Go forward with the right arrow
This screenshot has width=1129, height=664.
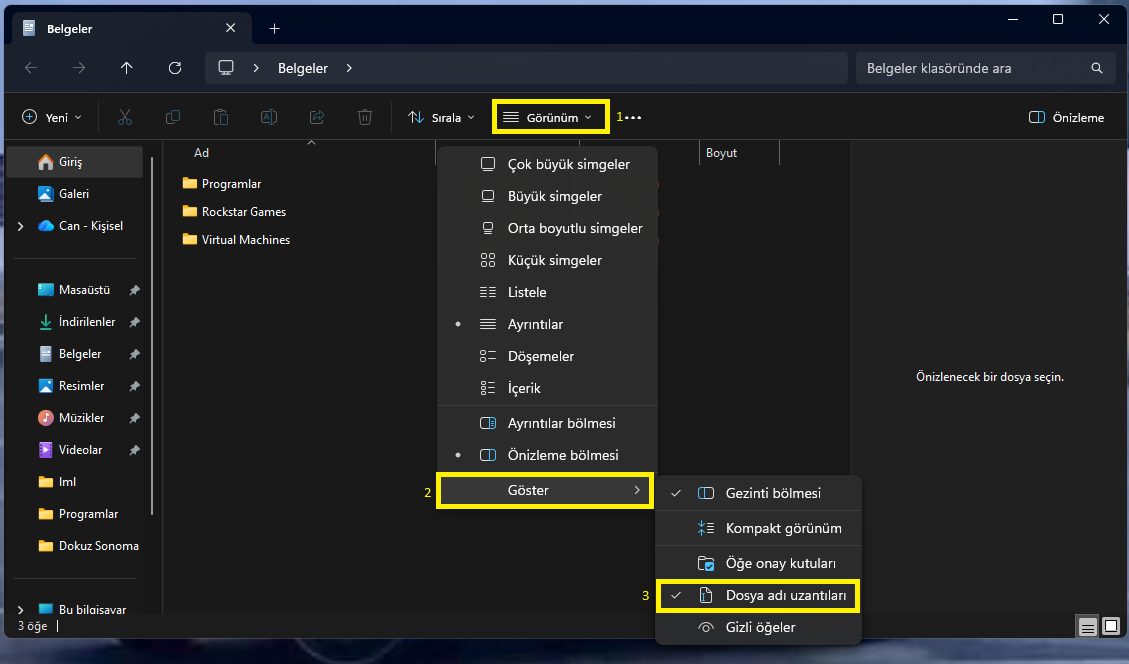pyautogui.click(x=78, y=68)
